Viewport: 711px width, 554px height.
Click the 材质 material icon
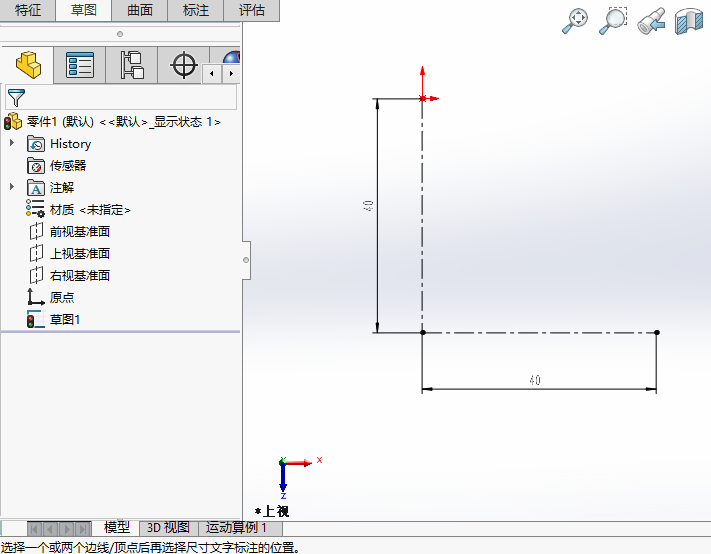click(35, 209)
